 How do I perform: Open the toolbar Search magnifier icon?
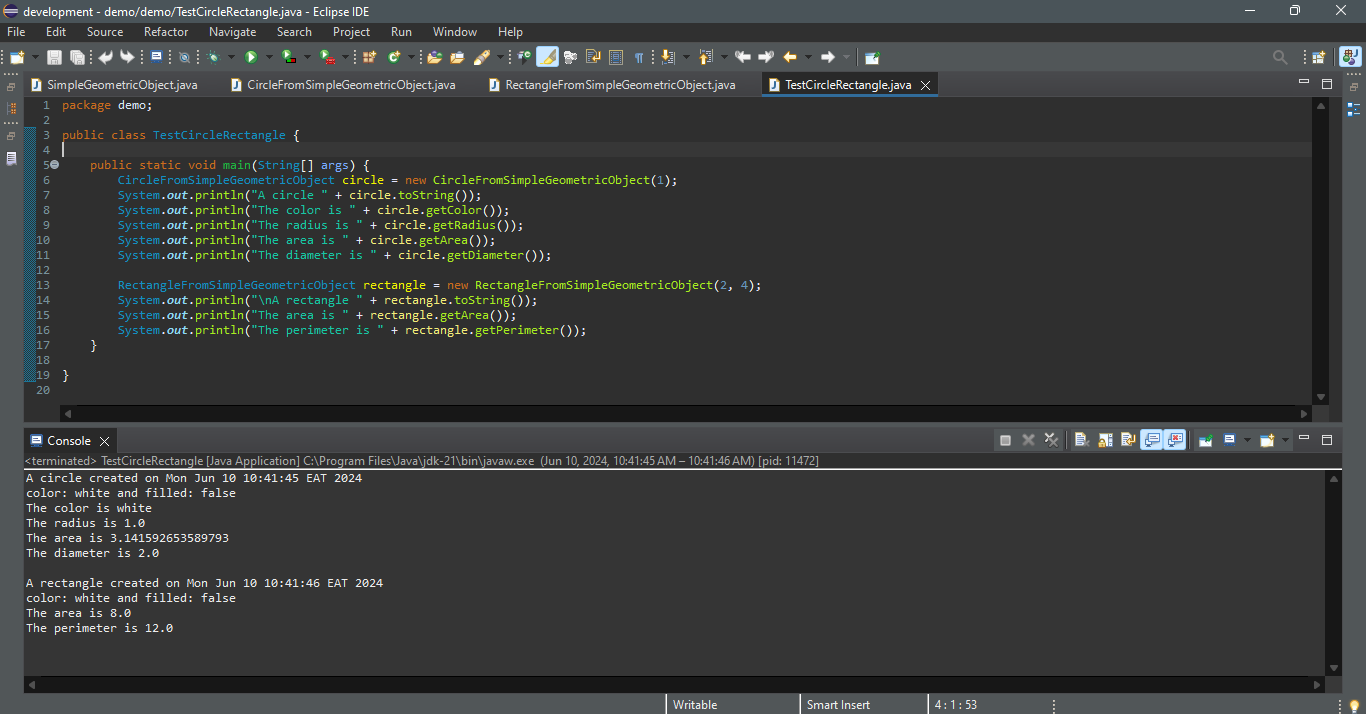pyautogui.click(x=1280, y=57)
